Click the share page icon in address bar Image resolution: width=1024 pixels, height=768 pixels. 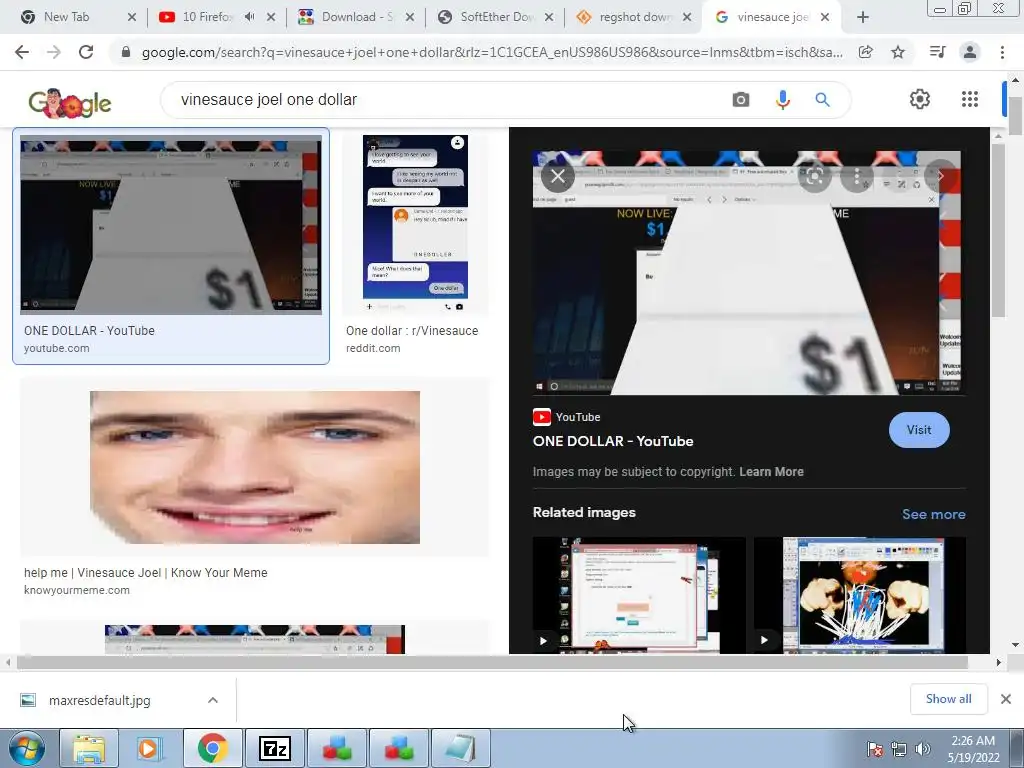tap(866, 52)
